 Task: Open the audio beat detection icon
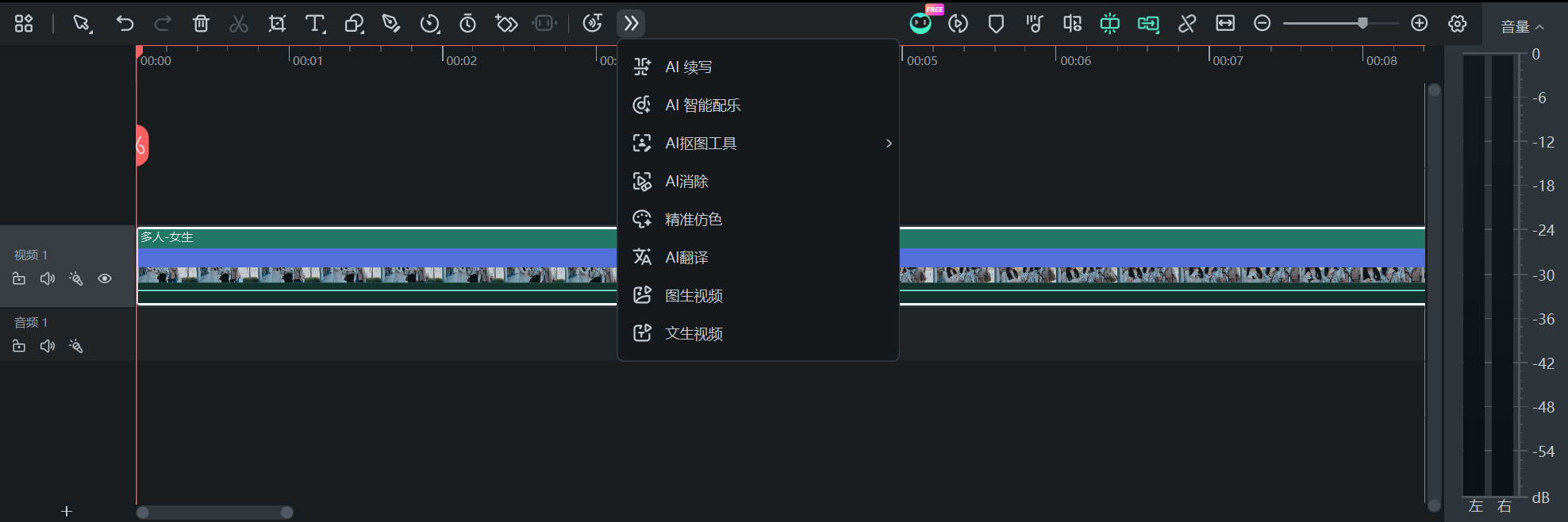[1034, 24]
